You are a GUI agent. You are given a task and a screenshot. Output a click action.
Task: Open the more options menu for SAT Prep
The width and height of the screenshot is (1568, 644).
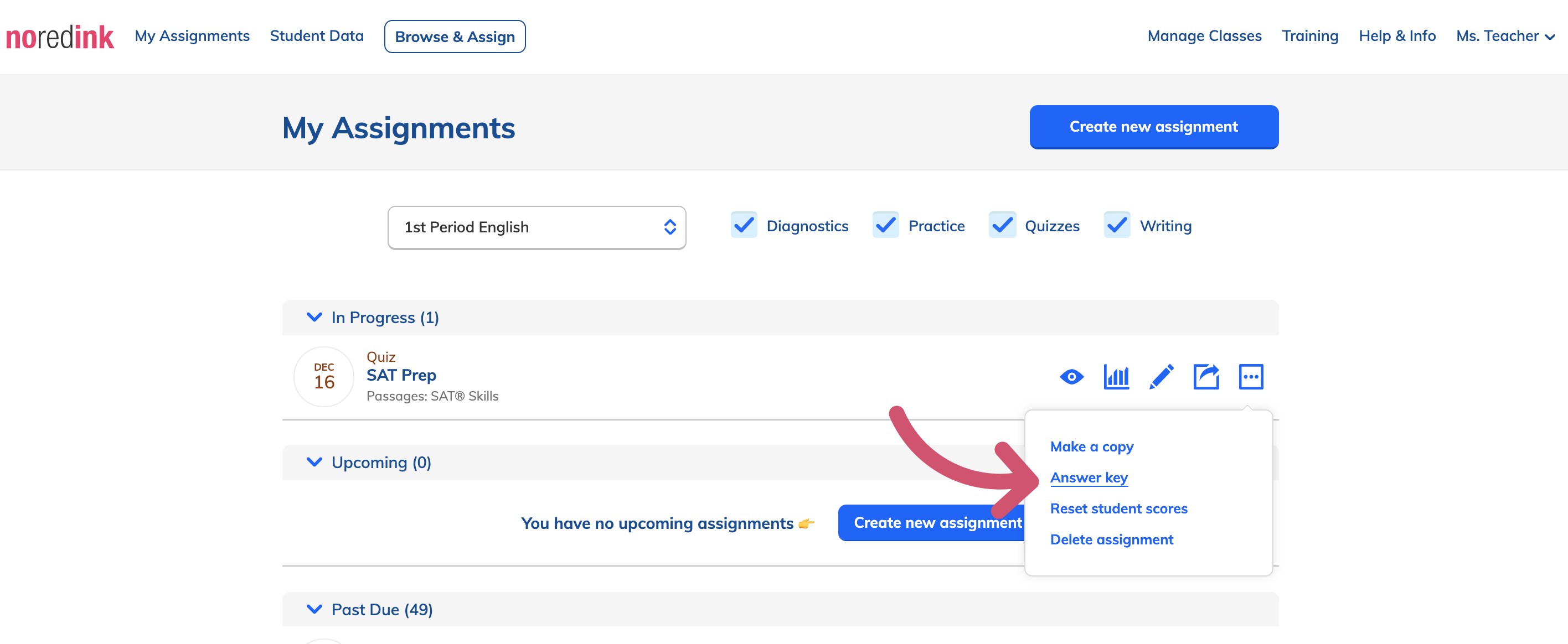1252,376
